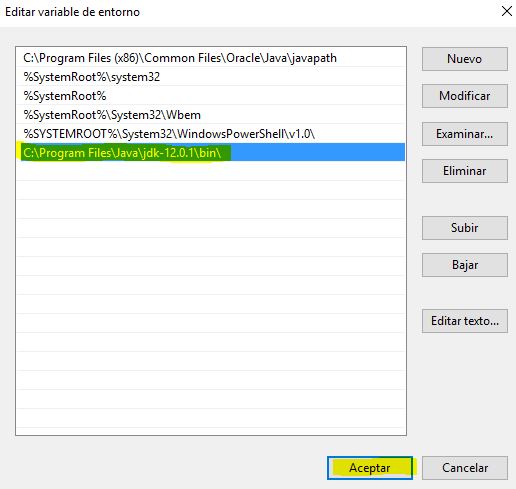
Task: Select the plain %SystemRoot% entry
Action: pyautogui.click(x=211, y=96)
